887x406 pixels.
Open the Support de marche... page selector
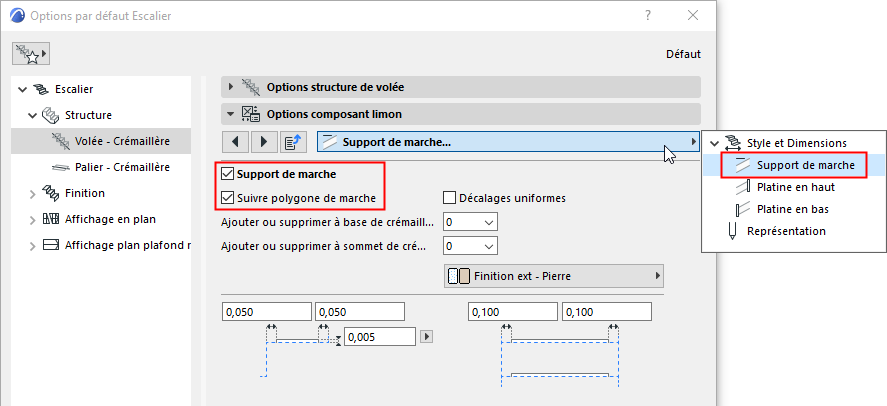pos(508,142)
